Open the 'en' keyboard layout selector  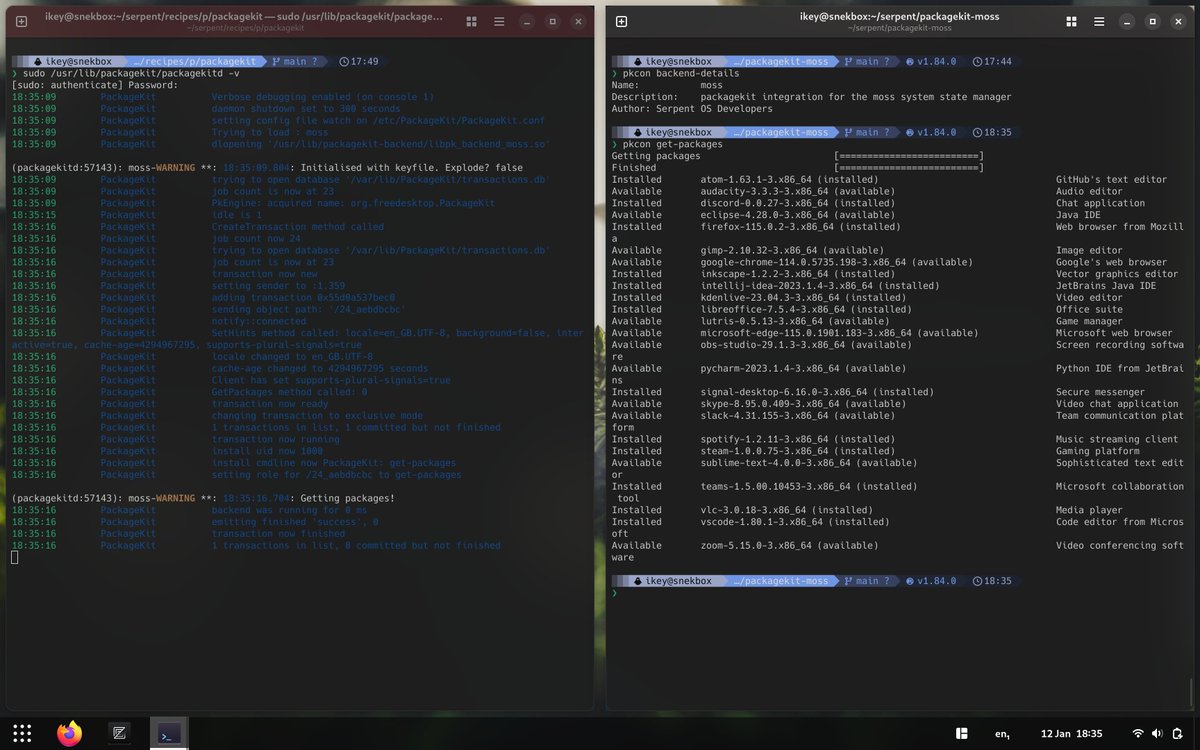[x=1003, y=733]
